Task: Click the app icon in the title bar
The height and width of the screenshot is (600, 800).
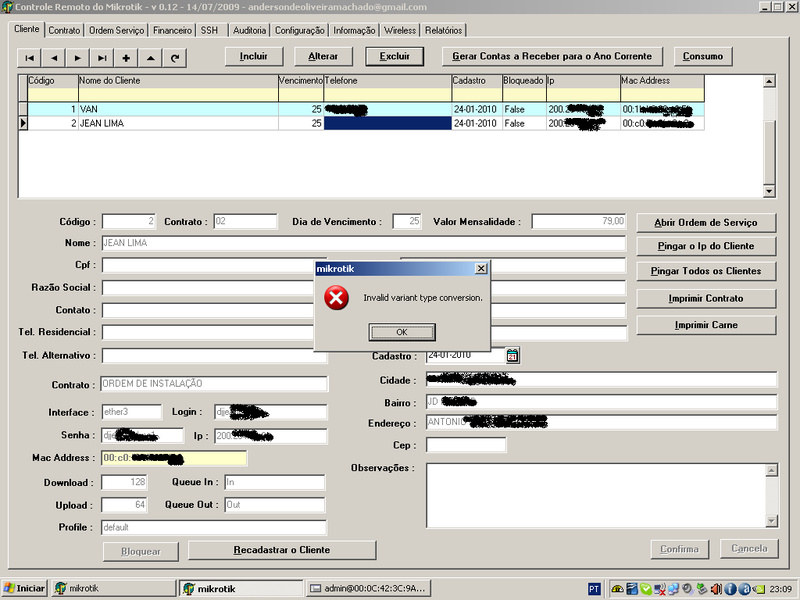Action: tap(7, 7)
